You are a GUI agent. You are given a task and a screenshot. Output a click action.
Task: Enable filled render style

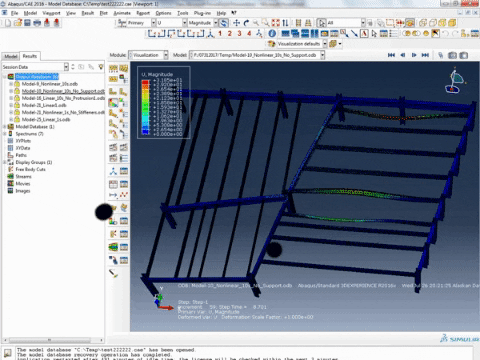(x=442, y=23)
